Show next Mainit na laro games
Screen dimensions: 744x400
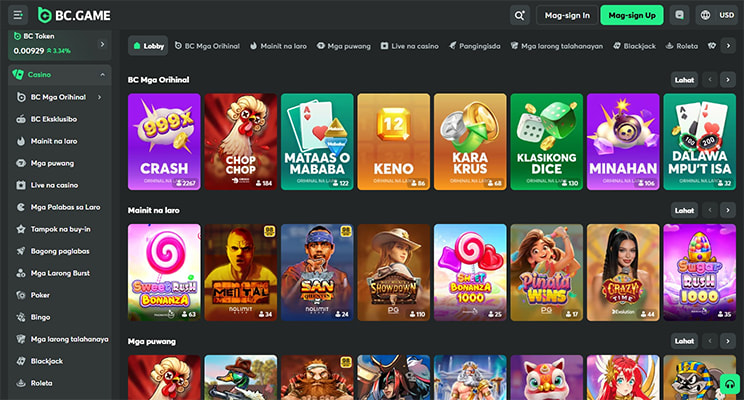click(x=728, y=210)
